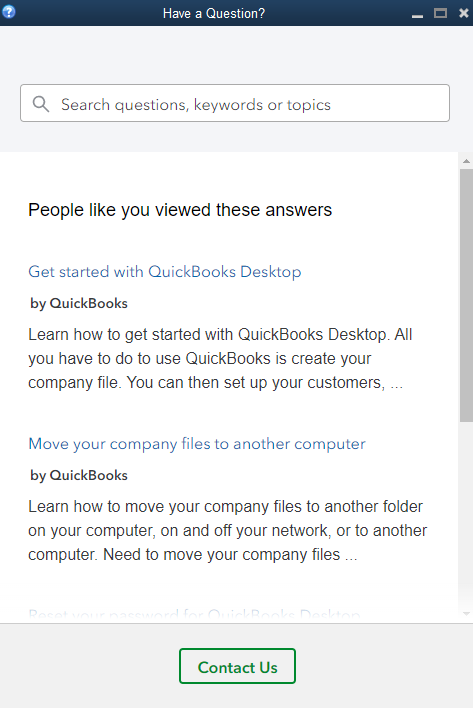
Task: Click the Move your company files summary text
Action: 228,531
